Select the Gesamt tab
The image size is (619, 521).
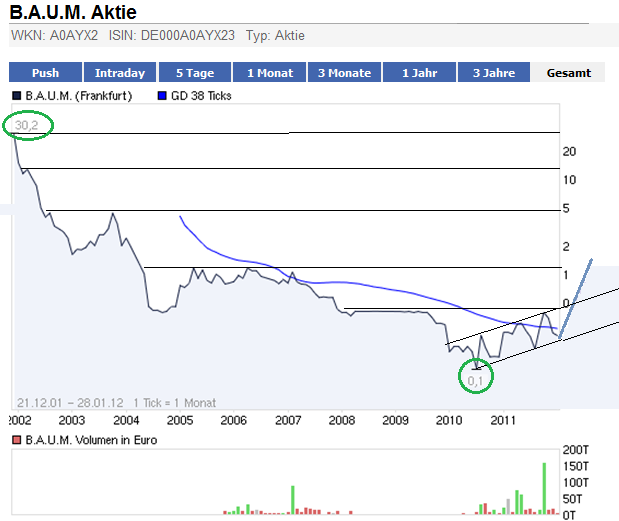568,73
